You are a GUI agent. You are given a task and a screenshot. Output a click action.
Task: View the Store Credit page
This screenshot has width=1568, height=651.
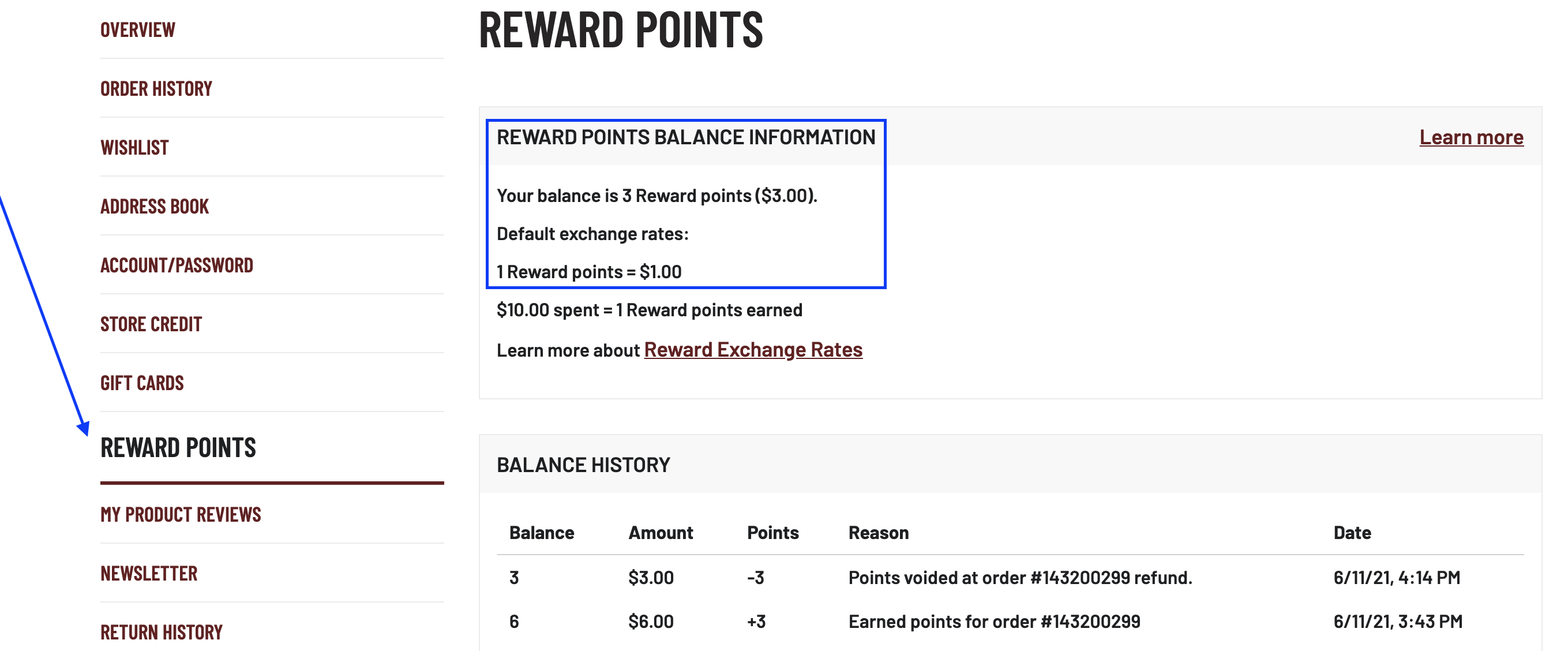(151, 324)
